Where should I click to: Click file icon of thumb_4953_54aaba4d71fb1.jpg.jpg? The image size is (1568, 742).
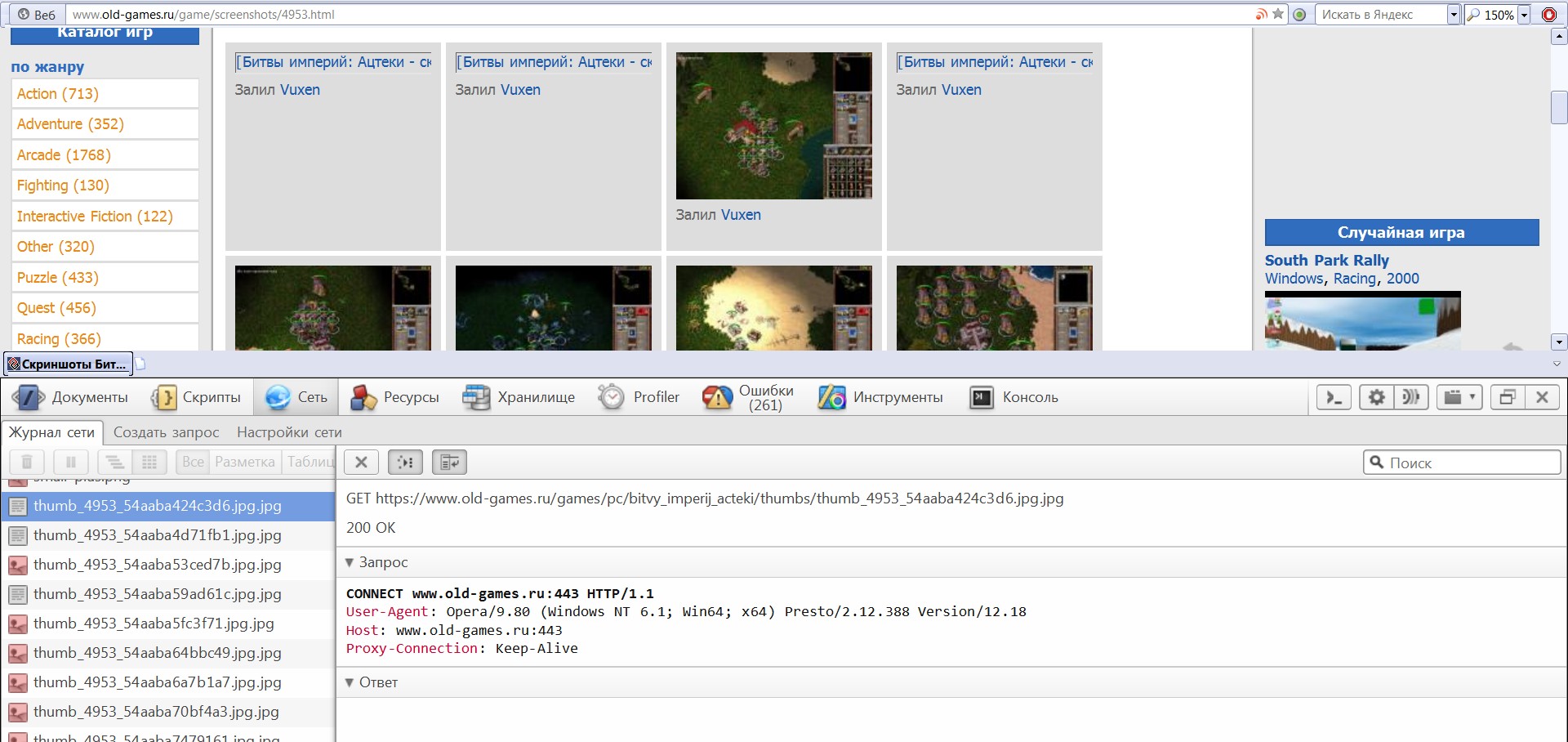(17, 536)
